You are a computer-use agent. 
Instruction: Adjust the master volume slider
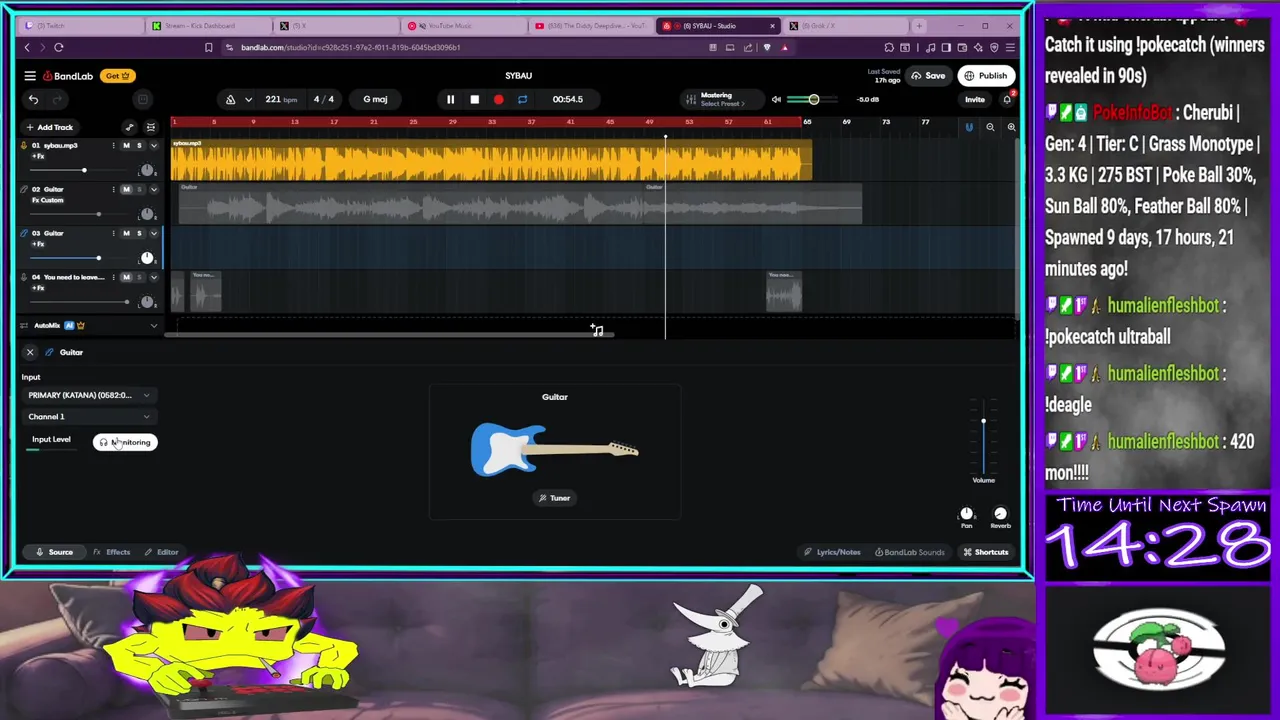(815, 99)
